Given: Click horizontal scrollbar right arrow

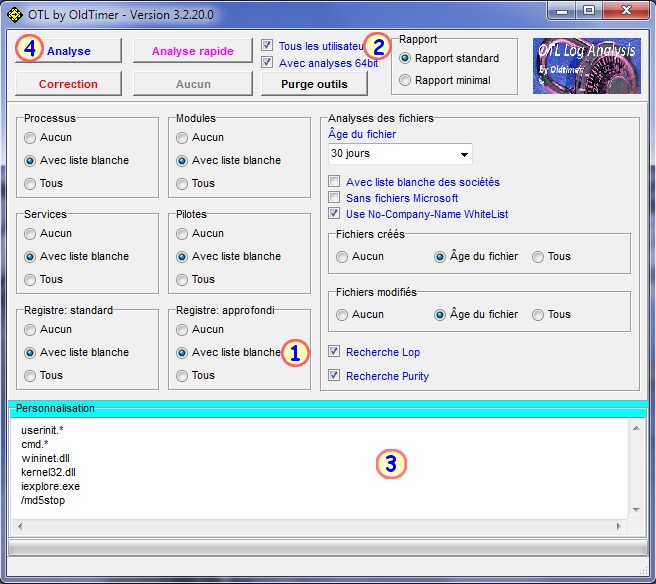Looking at the screenshot, I should [619, 526].
